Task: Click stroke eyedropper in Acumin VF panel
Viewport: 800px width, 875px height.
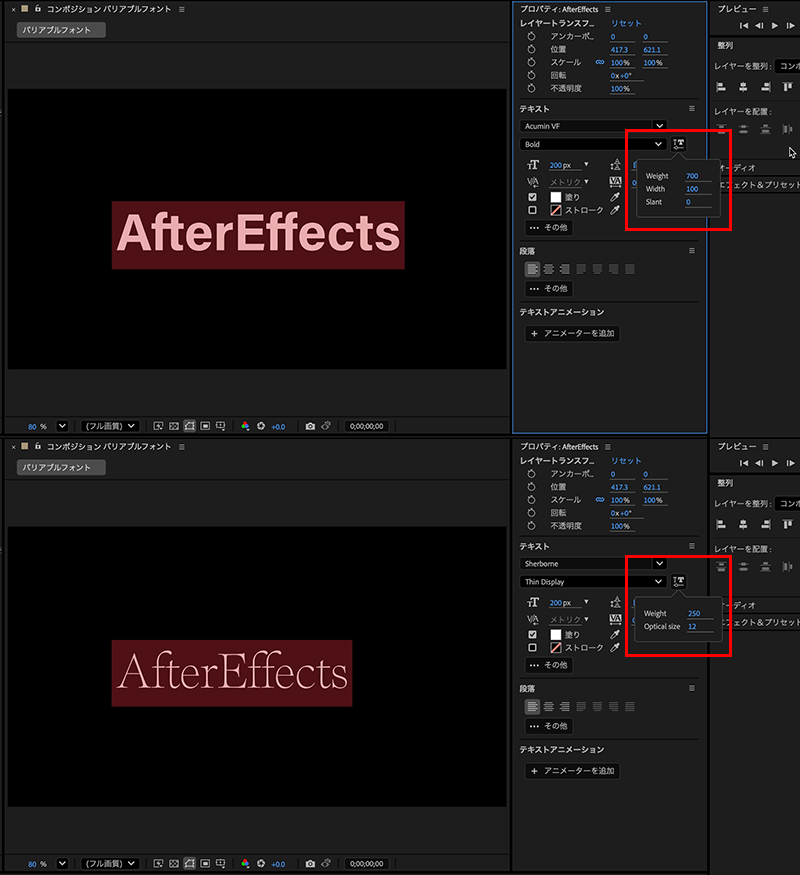Action: click(x=615, y=211)
